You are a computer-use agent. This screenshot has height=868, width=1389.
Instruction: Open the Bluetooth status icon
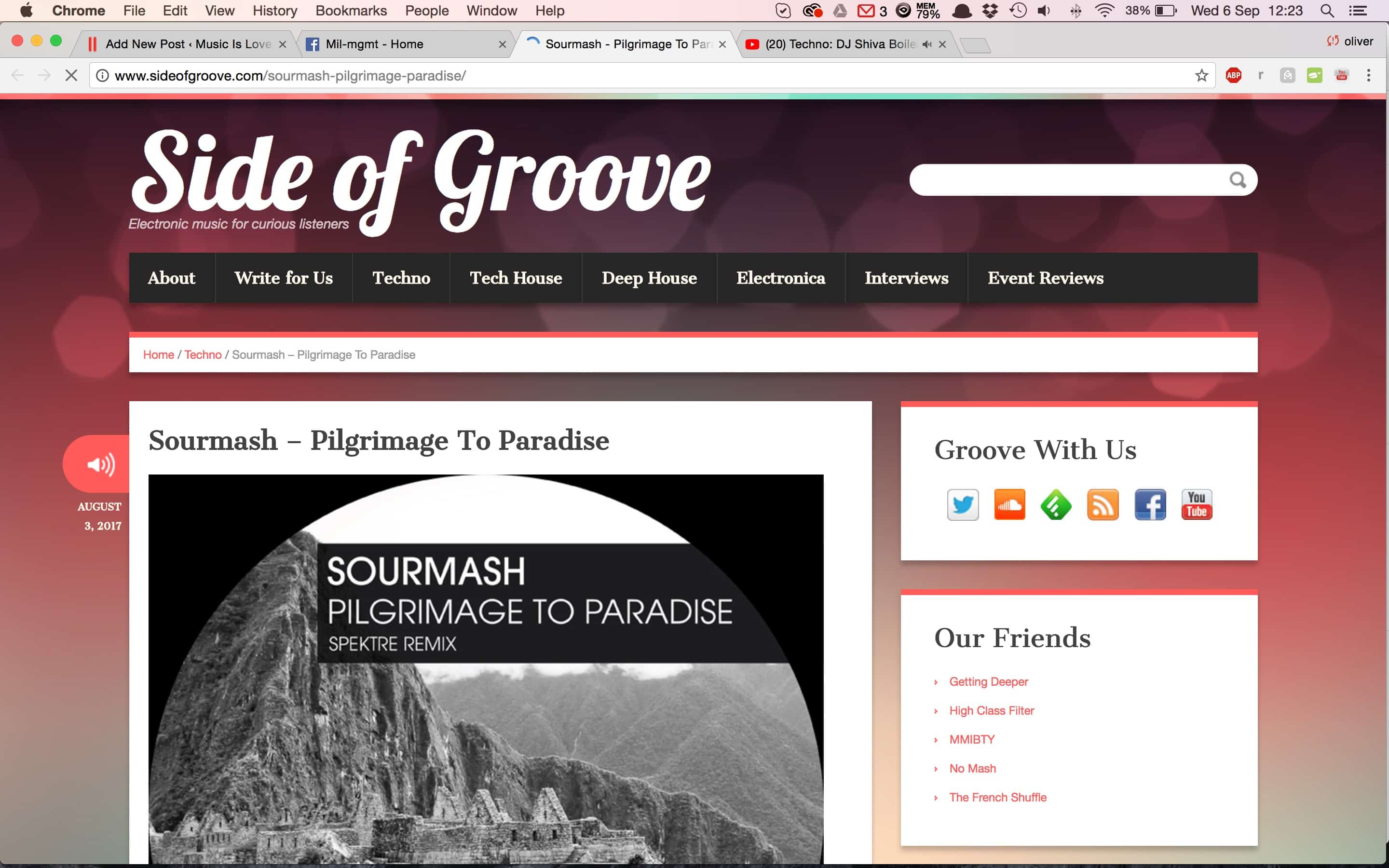click(1076, 10)
